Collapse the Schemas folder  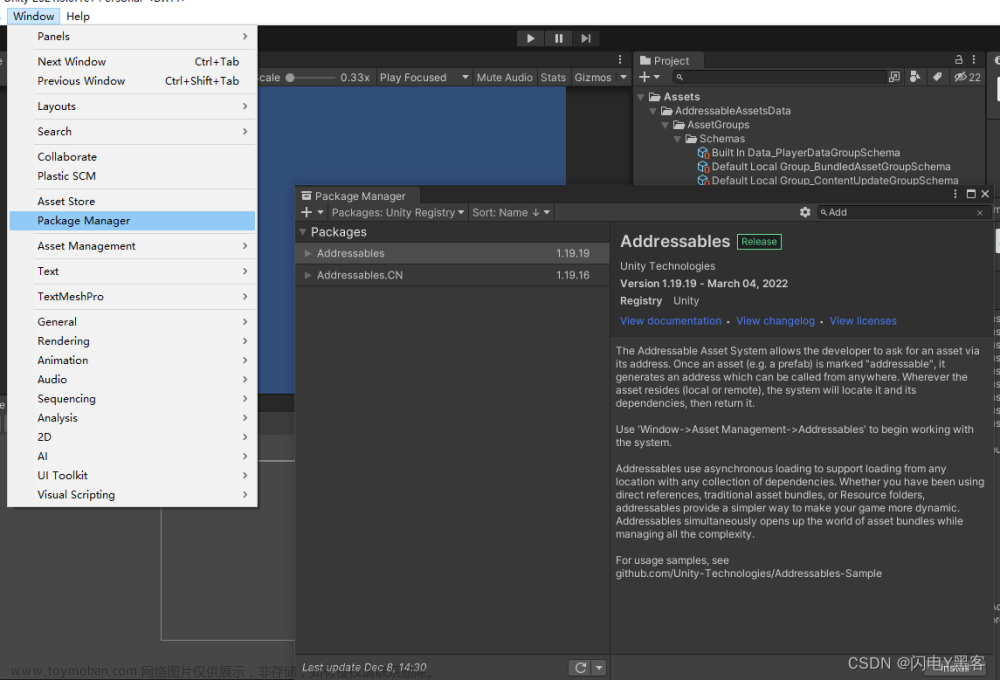tap(677, 139)
